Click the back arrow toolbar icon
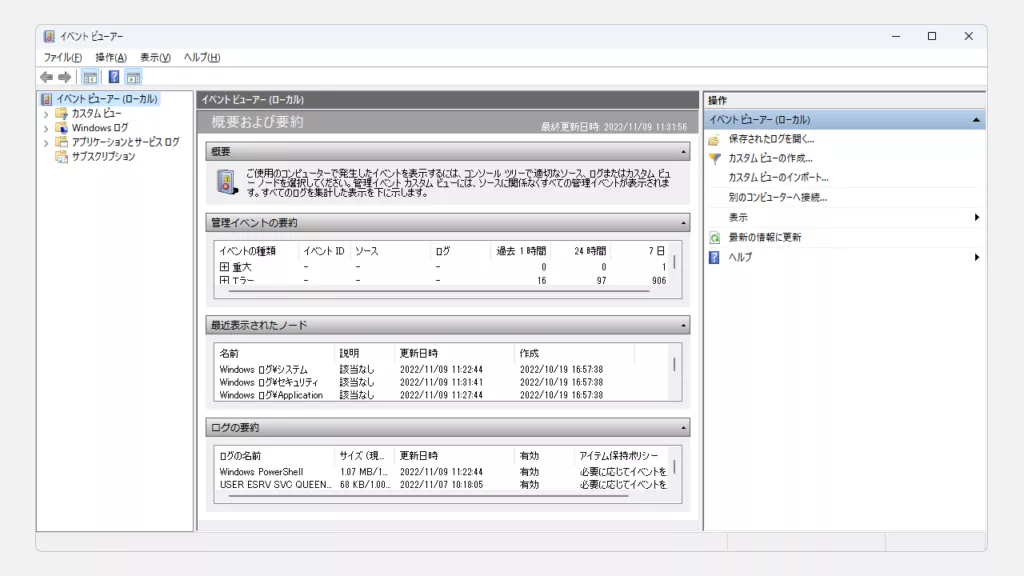The height and width of the screenshot is (576, 1024). pyautogui.click(x=46, y=77)
